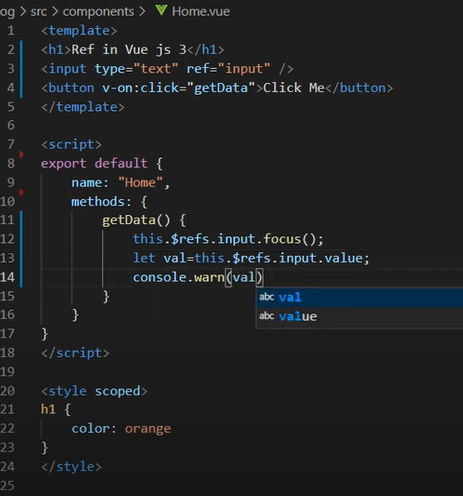Click the red marker near line 8
Viewport: 463px width, 496px height.
[21, 154]
